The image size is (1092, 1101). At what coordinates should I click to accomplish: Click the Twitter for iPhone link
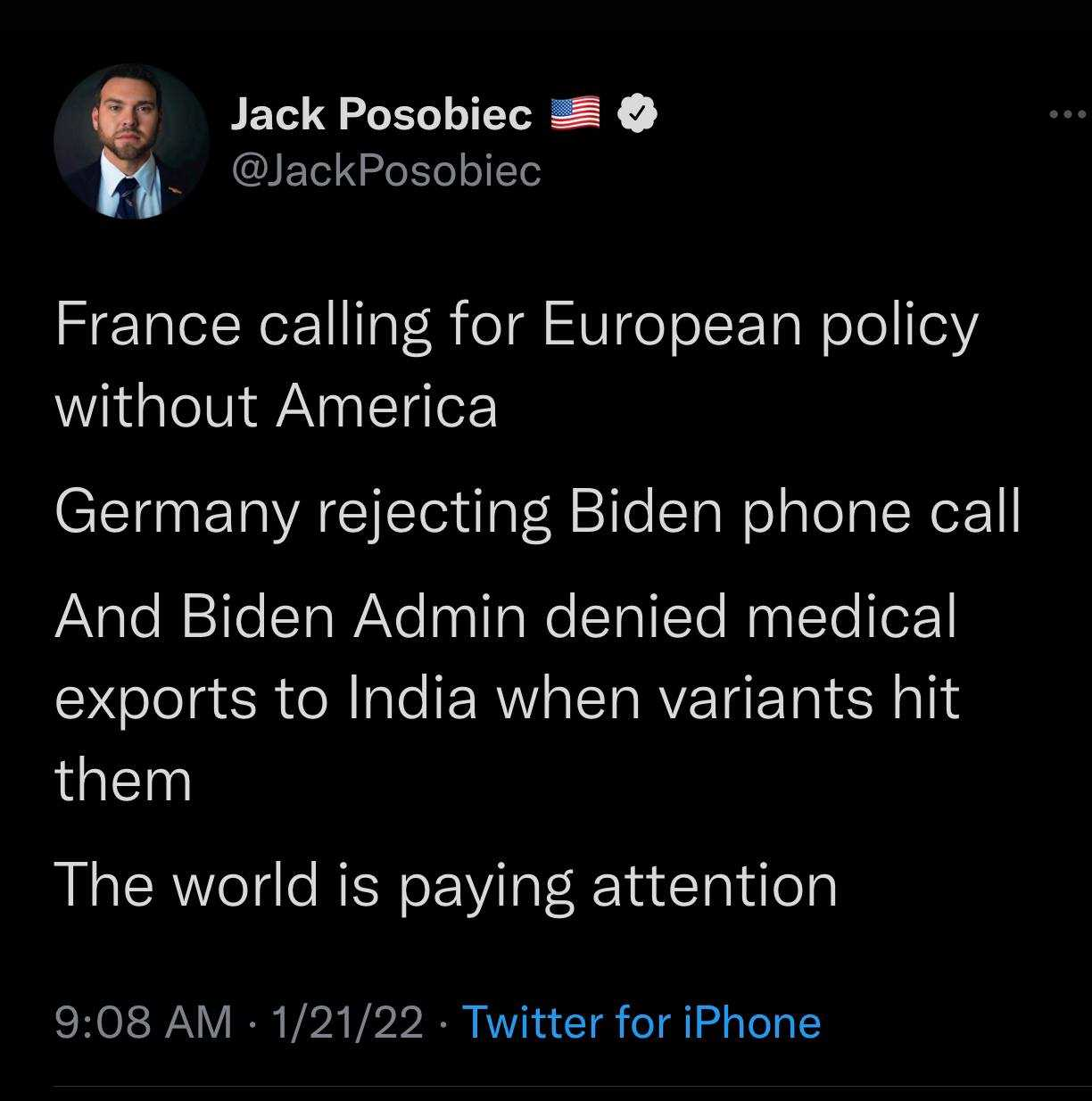point(641,1022)
